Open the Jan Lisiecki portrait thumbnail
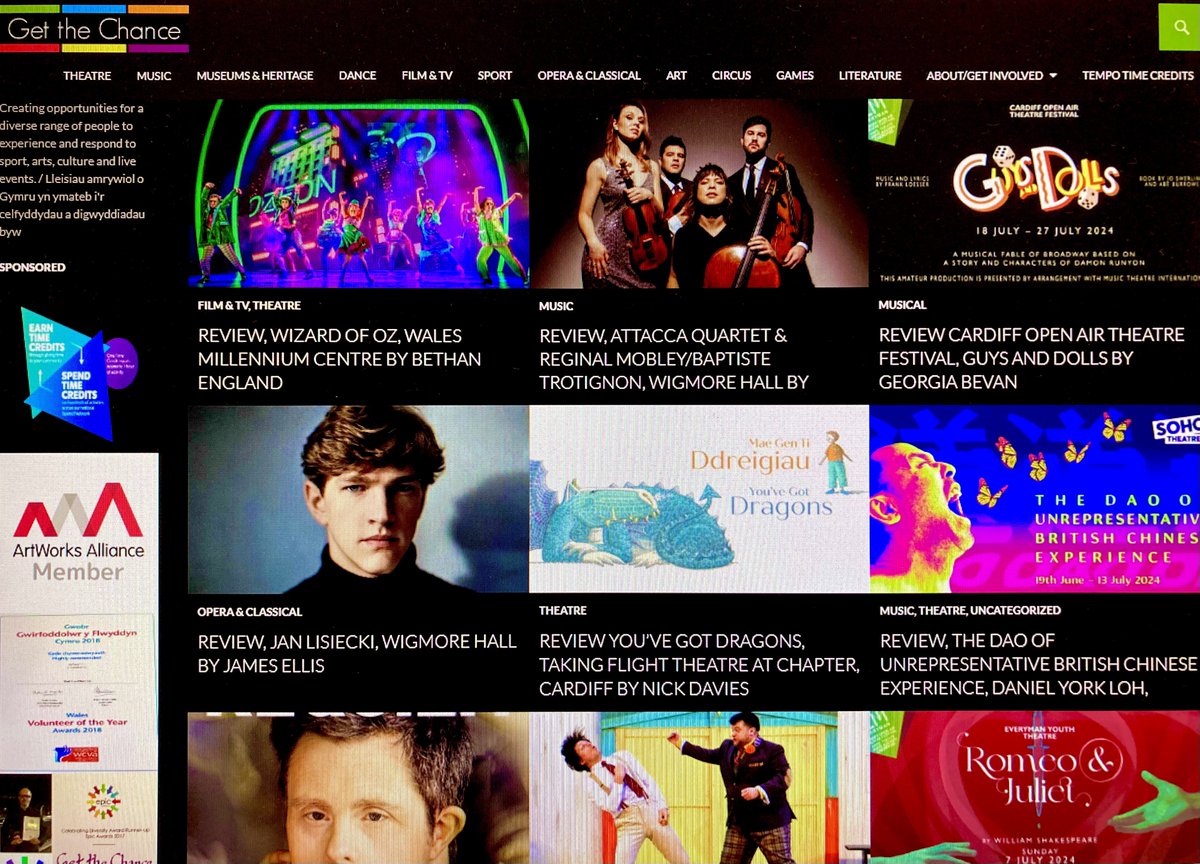 coord(358,499)
